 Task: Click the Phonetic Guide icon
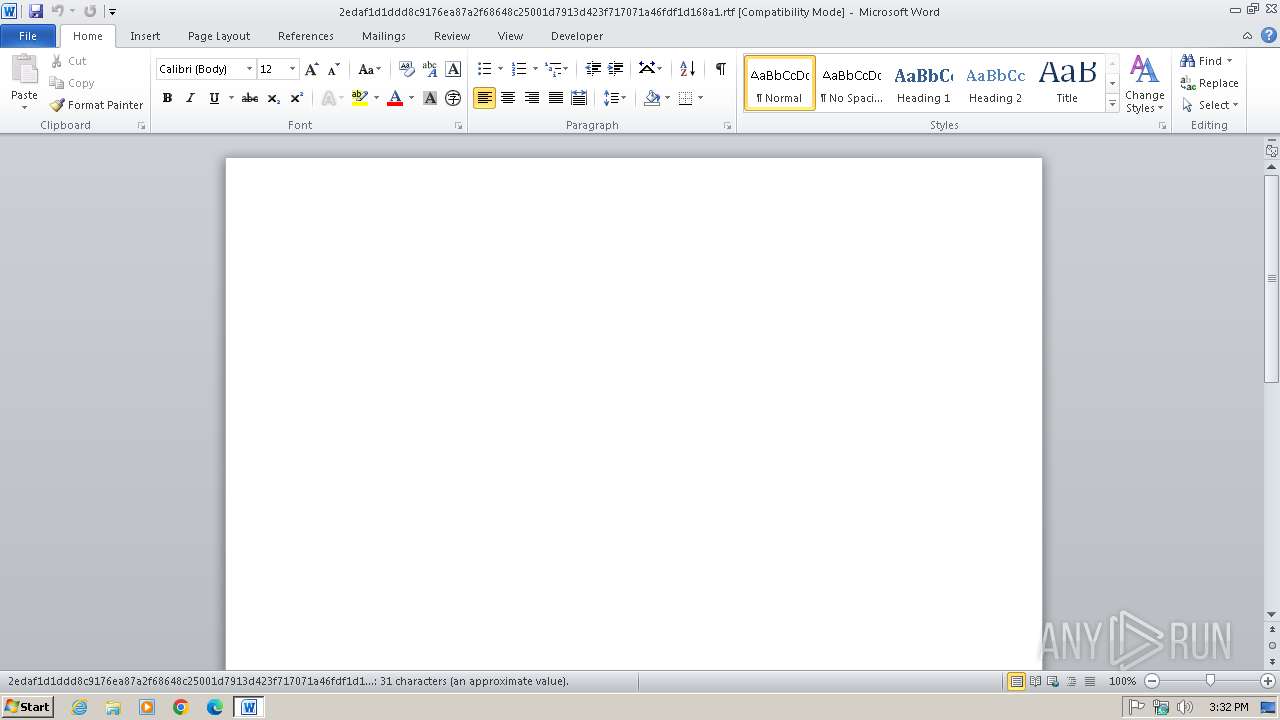click(x=430, y=69)
